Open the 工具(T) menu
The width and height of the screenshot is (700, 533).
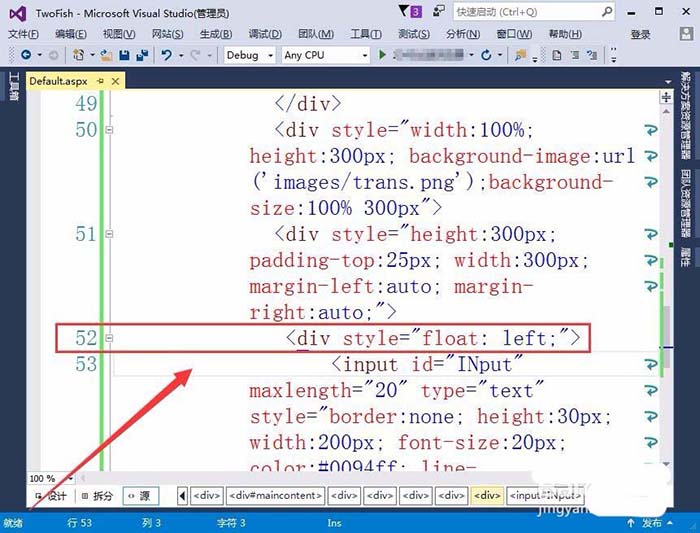pos(366,34)
